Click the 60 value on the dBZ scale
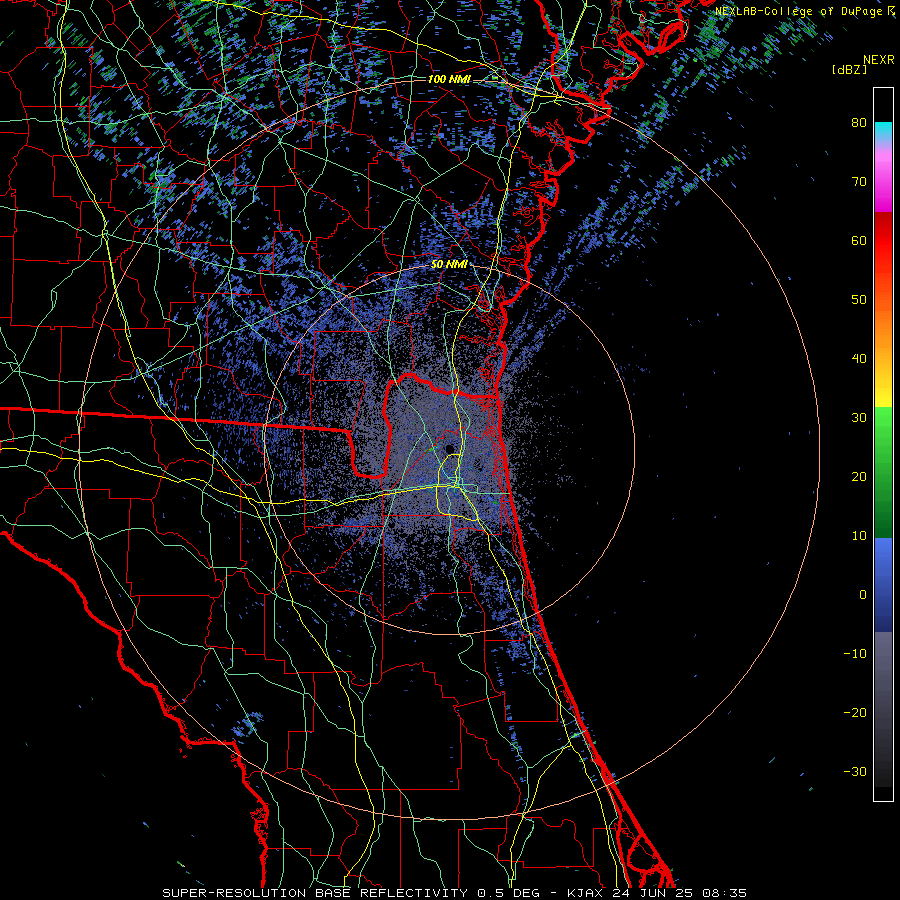Screen dimensions: 900x900 pyautogui.click(x=859, y=240)
